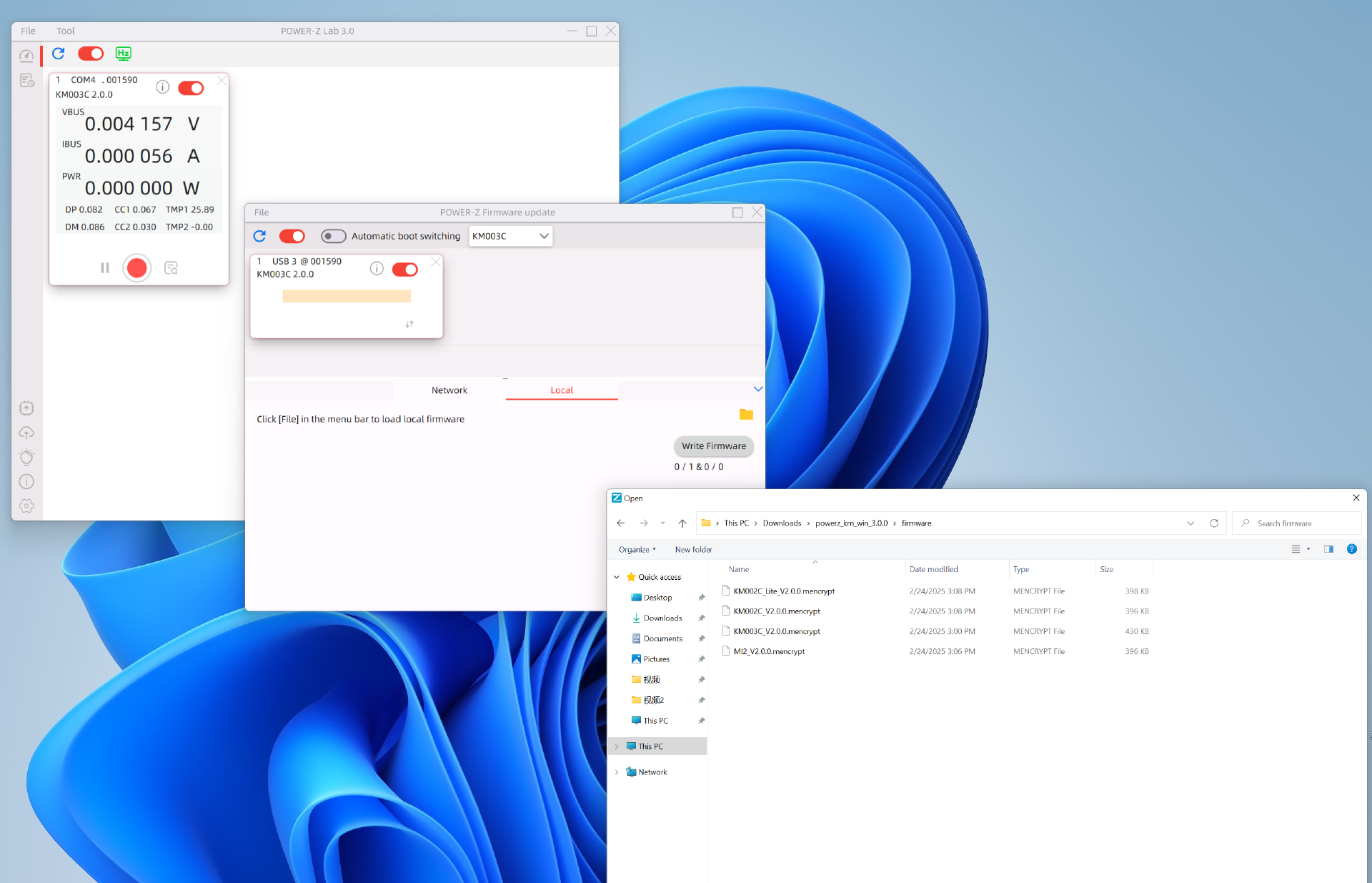Open the firmware upgrade chip icon in sidebar
Viewport: 1372px width, 883px height.
click(x=26, y=408)
